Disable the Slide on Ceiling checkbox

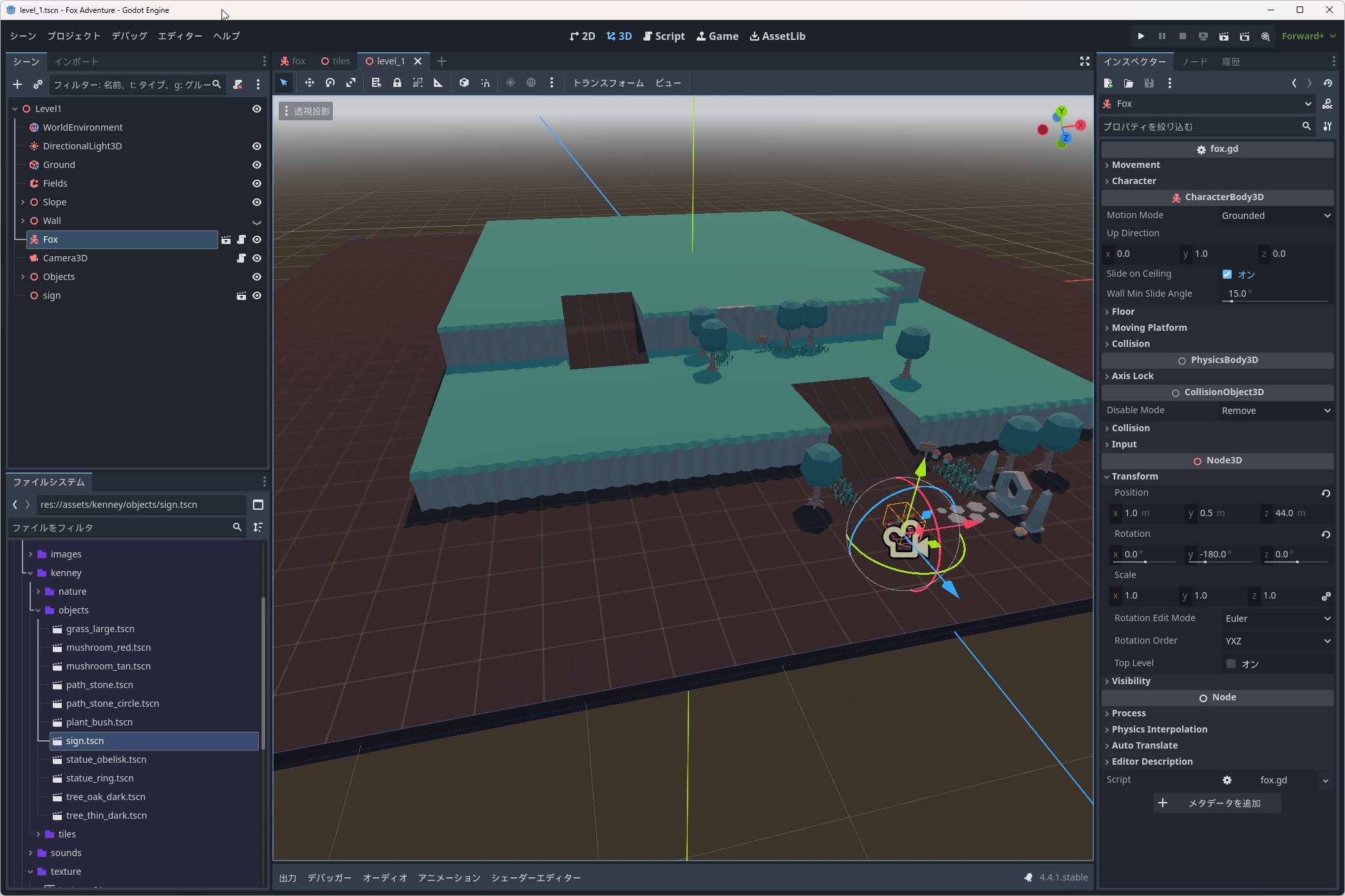1227,274
